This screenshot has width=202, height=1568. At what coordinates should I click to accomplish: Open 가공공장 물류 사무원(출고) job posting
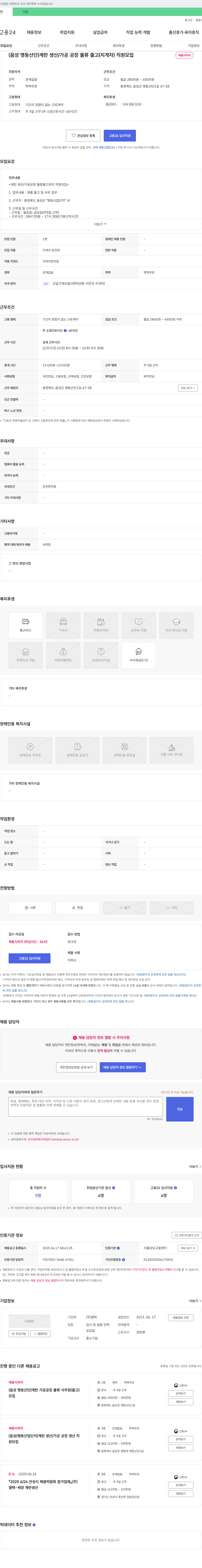point(44,1393)
